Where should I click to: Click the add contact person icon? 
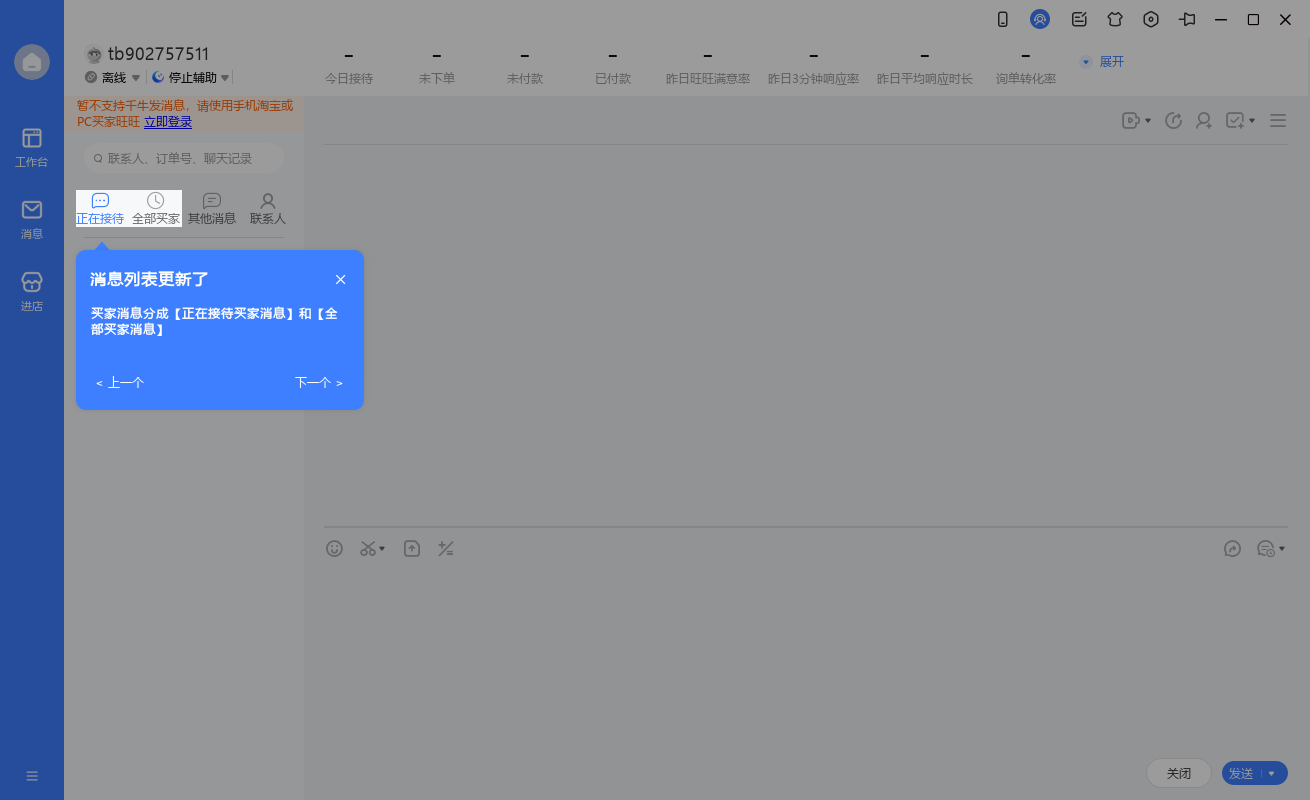pyautogui.click(x=1204, y=120)
